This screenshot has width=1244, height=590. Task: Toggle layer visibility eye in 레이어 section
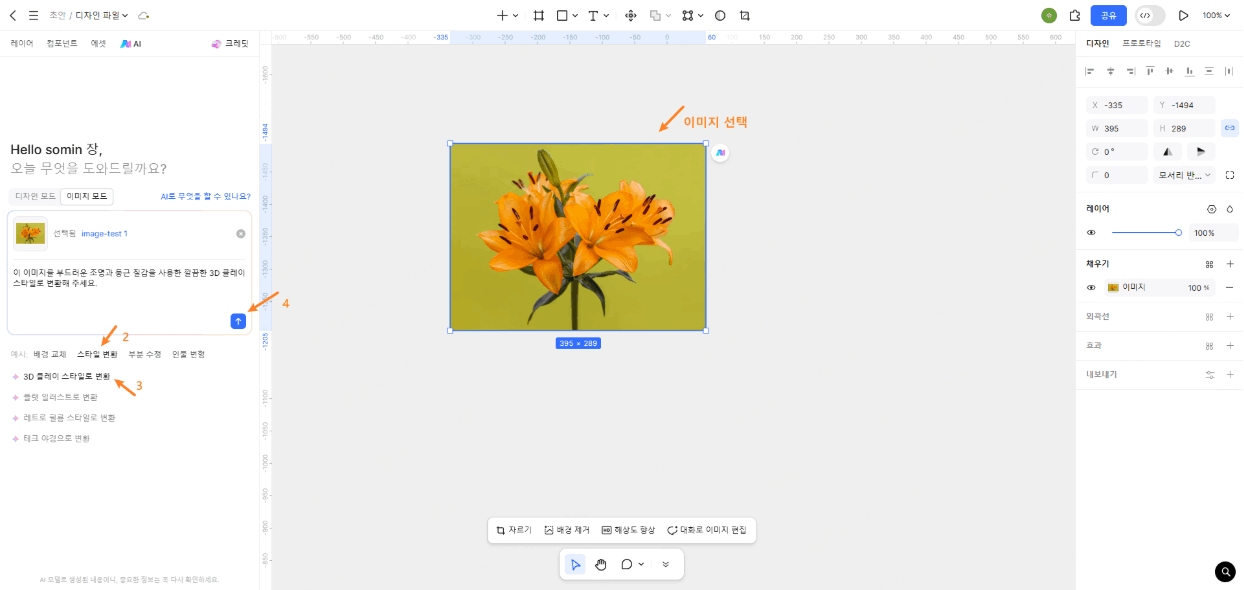coord(1091,233)
